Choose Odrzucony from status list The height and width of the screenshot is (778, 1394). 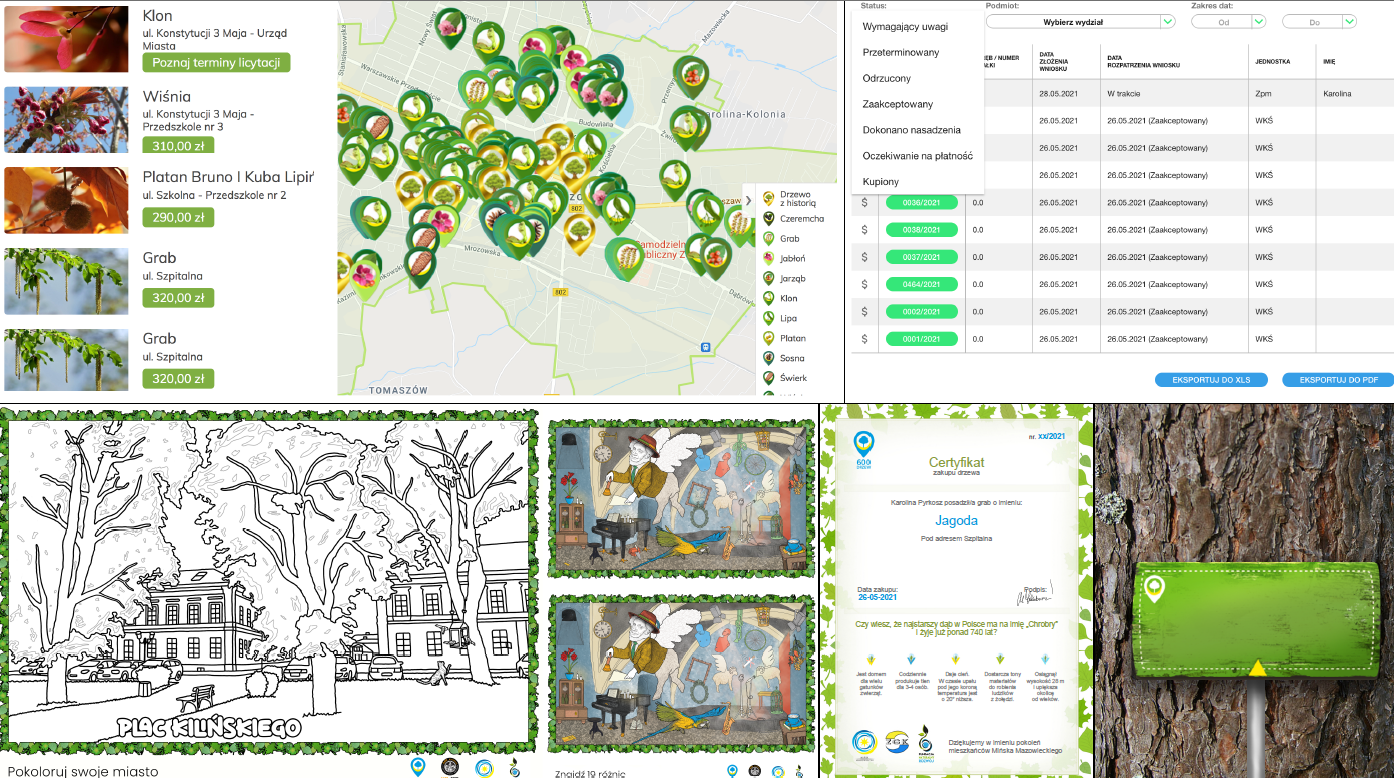(886, 78)
